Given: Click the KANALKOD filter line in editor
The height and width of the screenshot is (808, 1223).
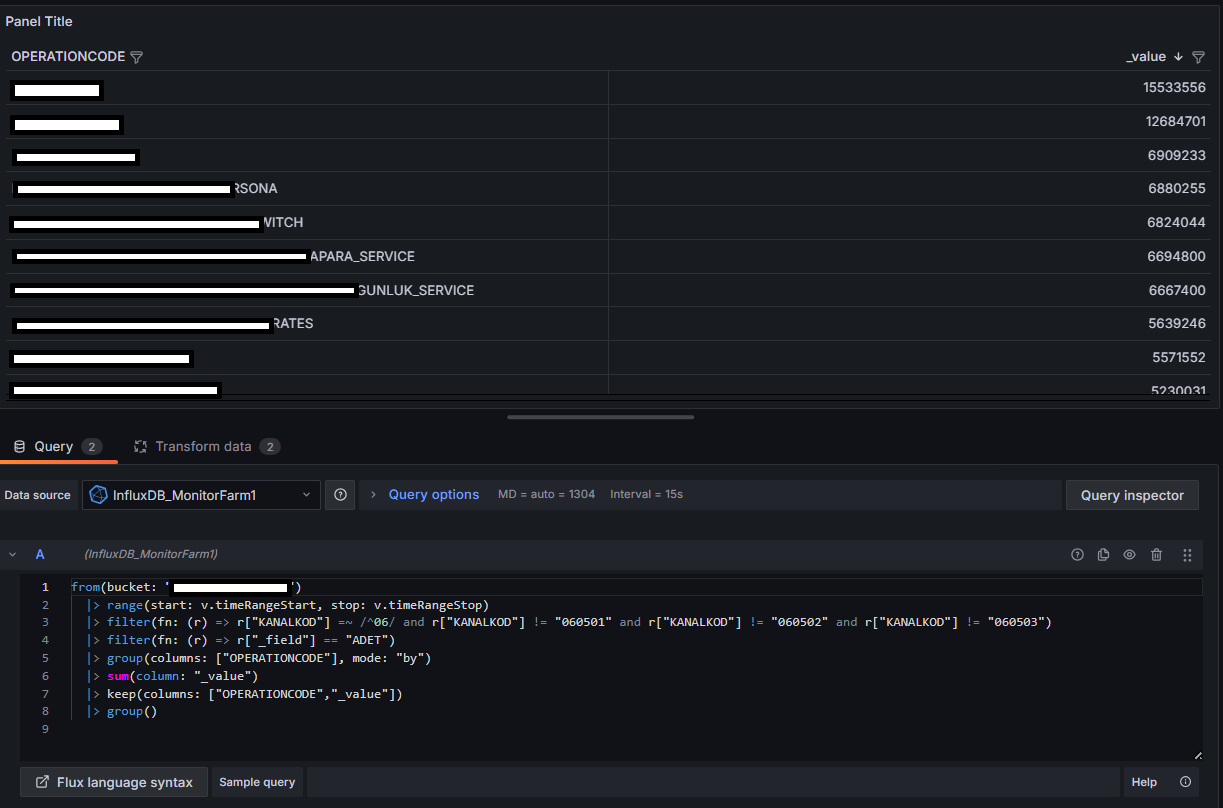Looking at the screenshot, I should 569,622.
